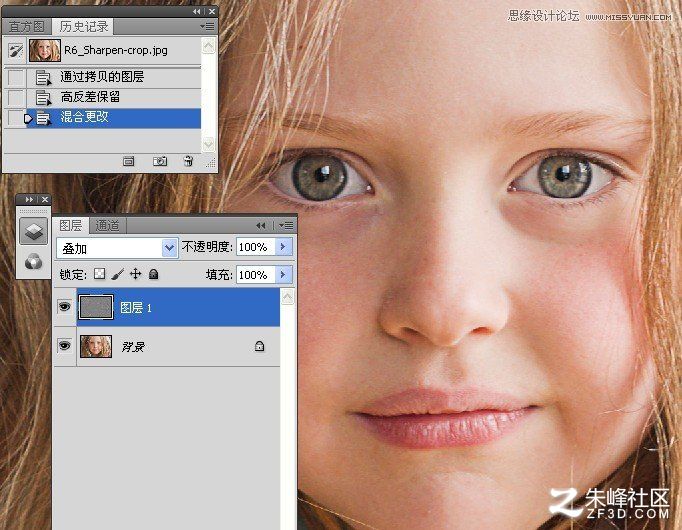Set history brush source at 通过拷贝的图层

tap(16, 77)
